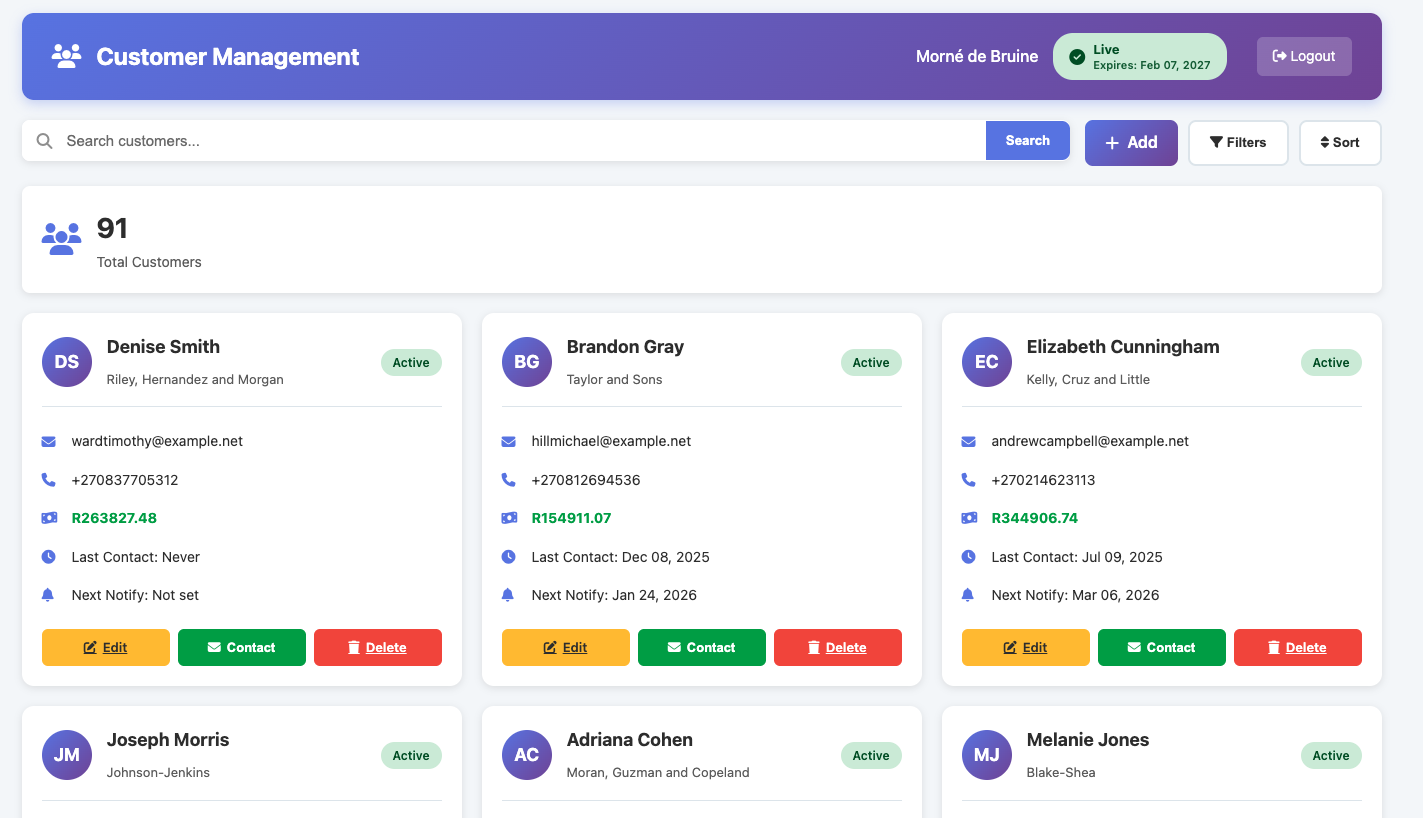
Task: Open the Sort options
Action: click(x=1340, y=142)
